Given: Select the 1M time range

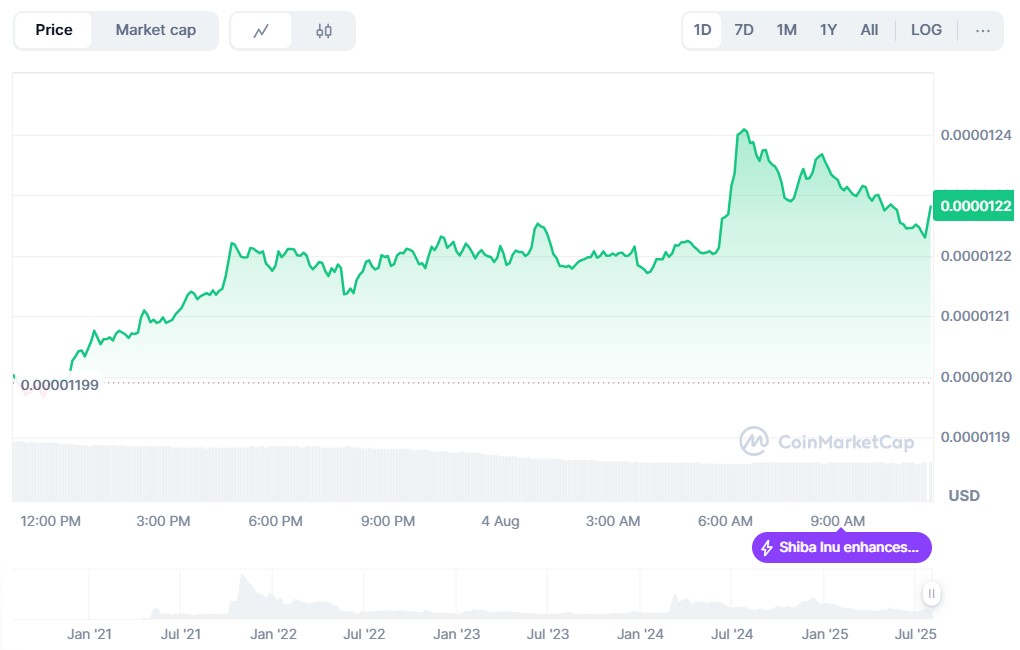Looking at the screenshot, I should 786,30.
